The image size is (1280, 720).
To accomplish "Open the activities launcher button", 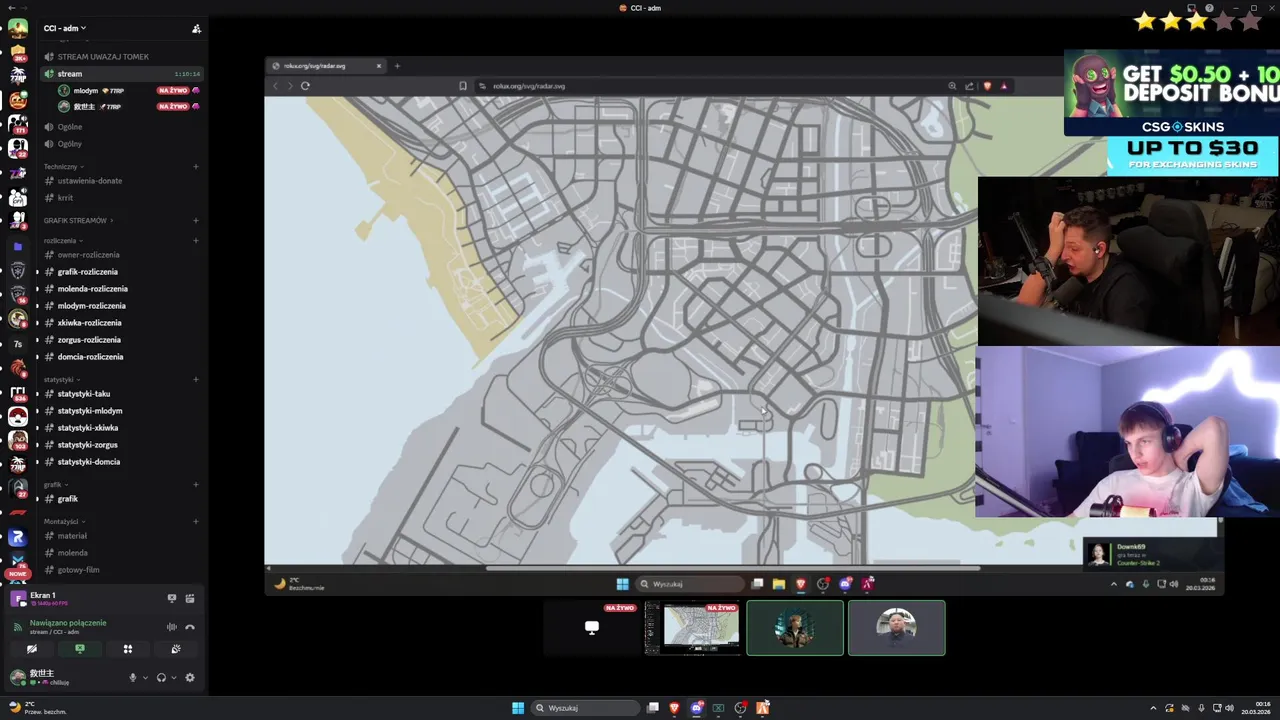I will pos(128,649).
